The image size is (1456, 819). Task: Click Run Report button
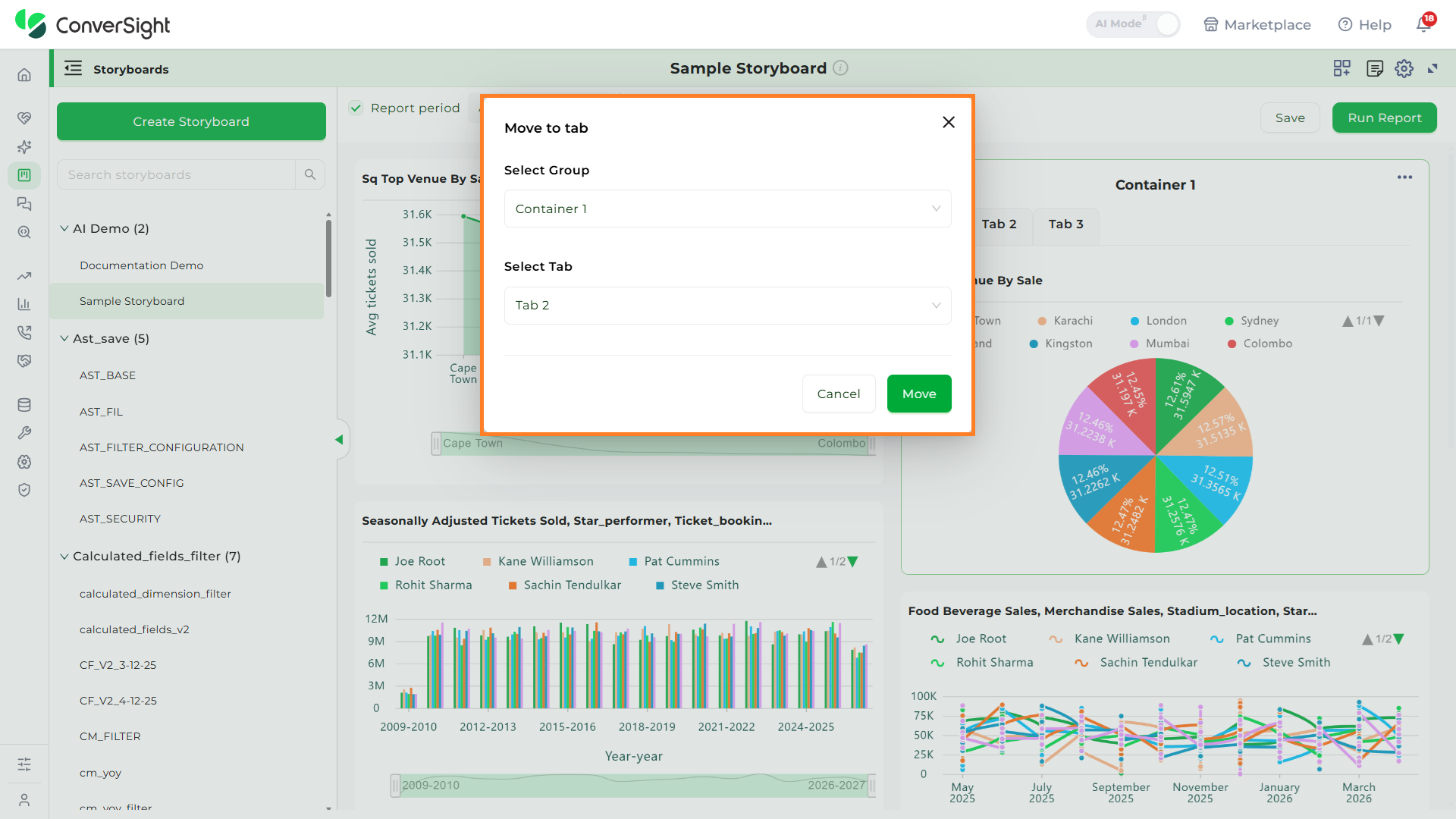pyautogui.click(x=1384, y=118)
